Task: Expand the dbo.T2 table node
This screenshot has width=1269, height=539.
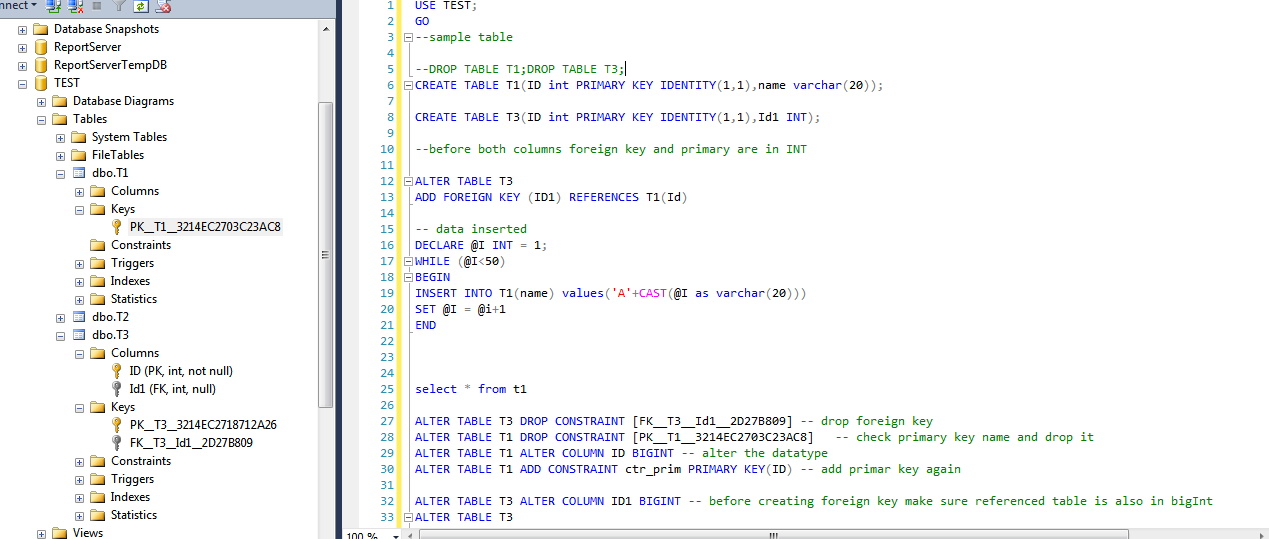Action: tap(60, 317)
